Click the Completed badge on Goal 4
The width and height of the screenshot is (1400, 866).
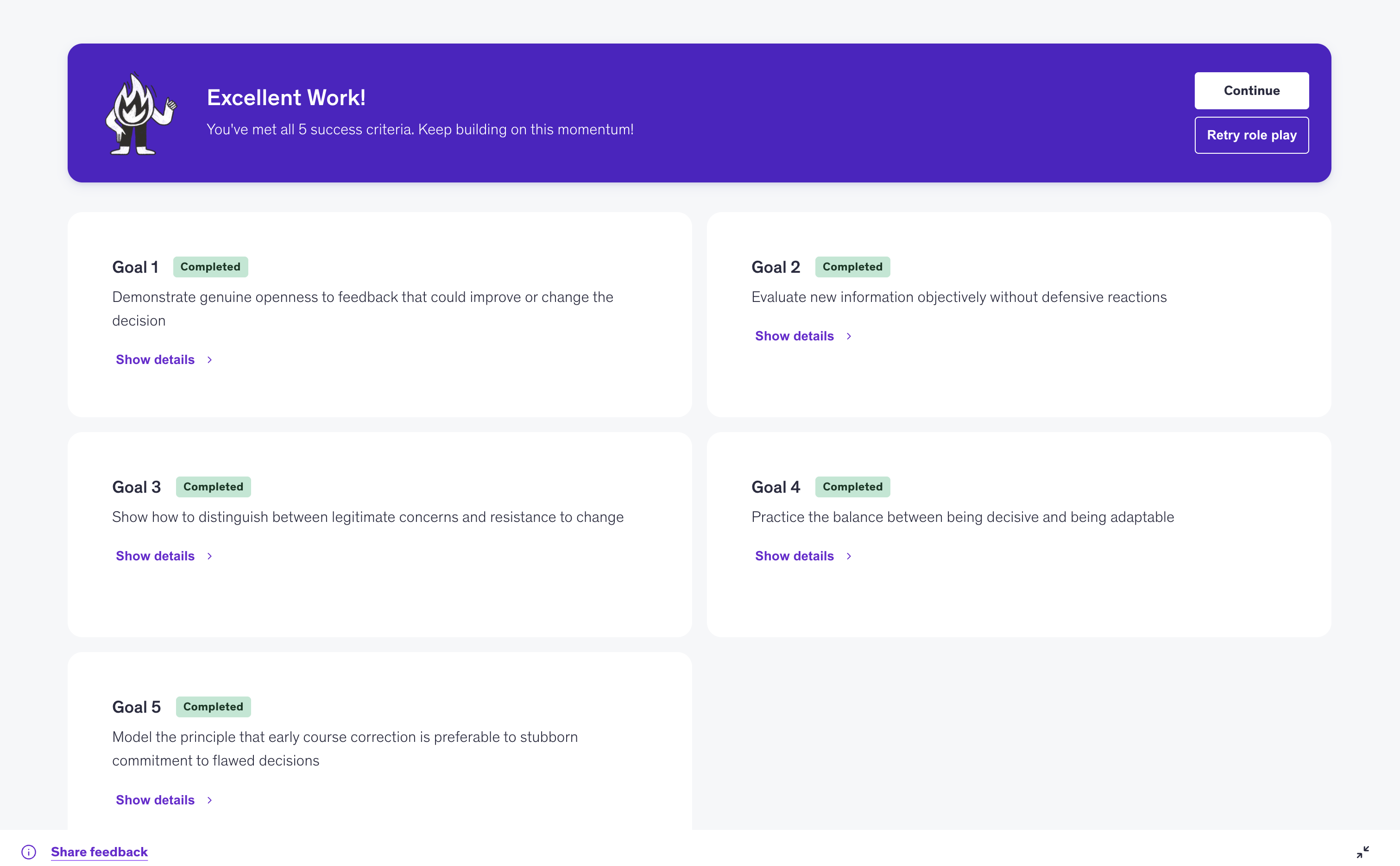852,487
